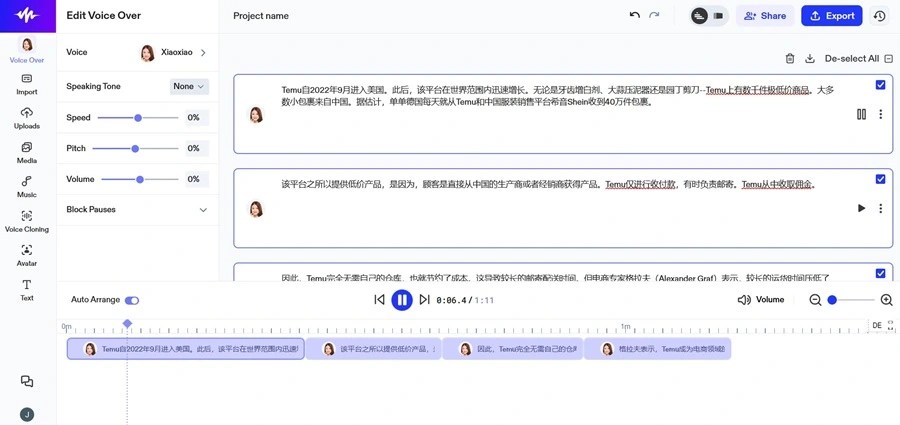Select timeline clip starting 因此，Temu完全
The image size is (900, 425).
513,349
